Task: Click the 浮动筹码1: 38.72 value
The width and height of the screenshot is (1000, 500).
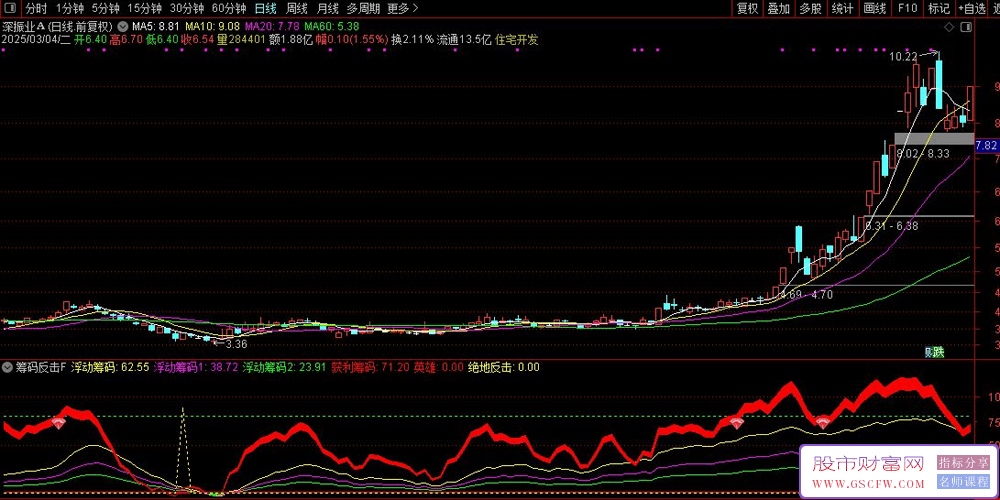Action: click(x=196, y=367)
